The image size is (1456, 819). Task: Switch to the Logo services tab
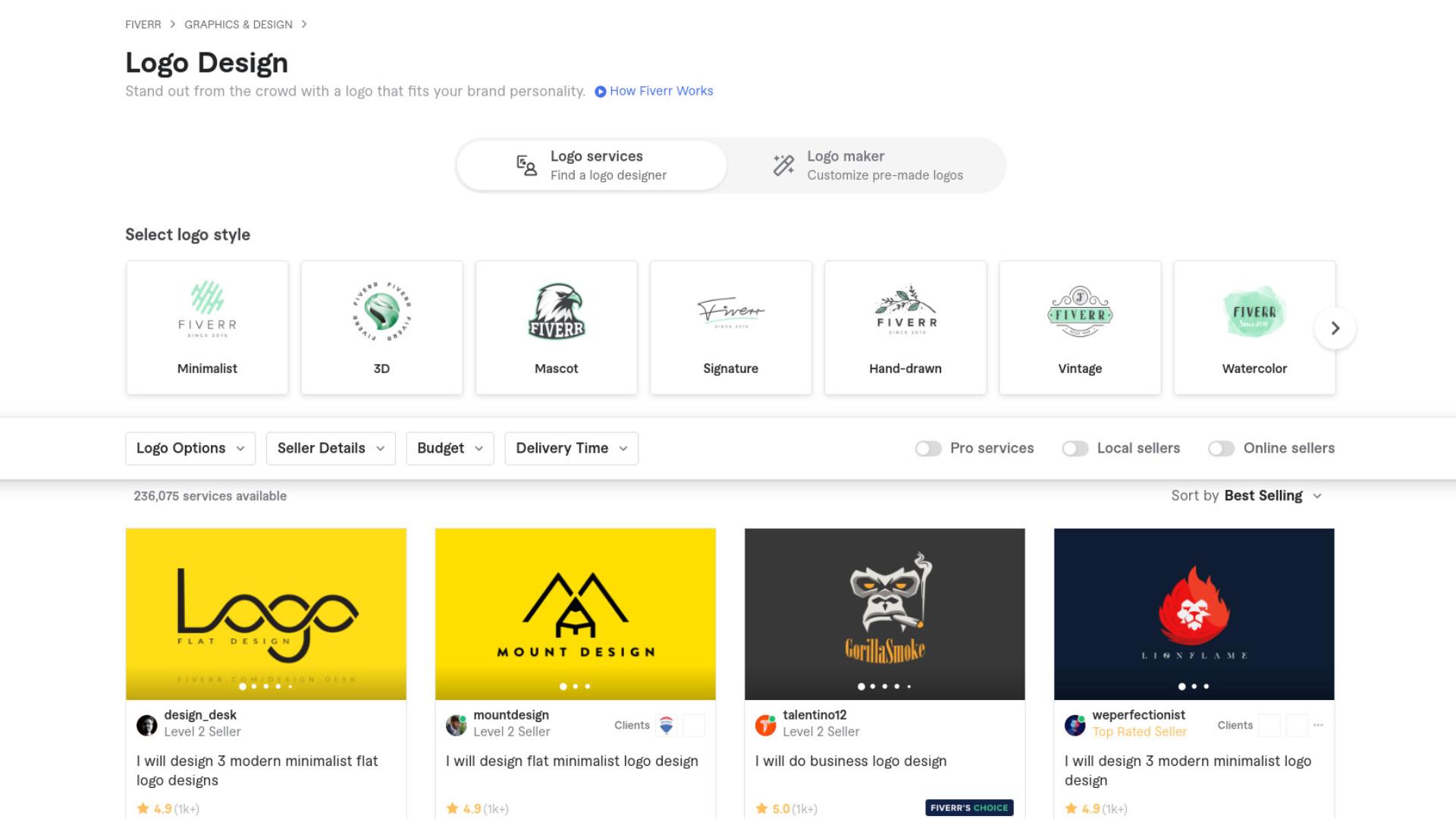pyautogui.click(x=591, y=165)
